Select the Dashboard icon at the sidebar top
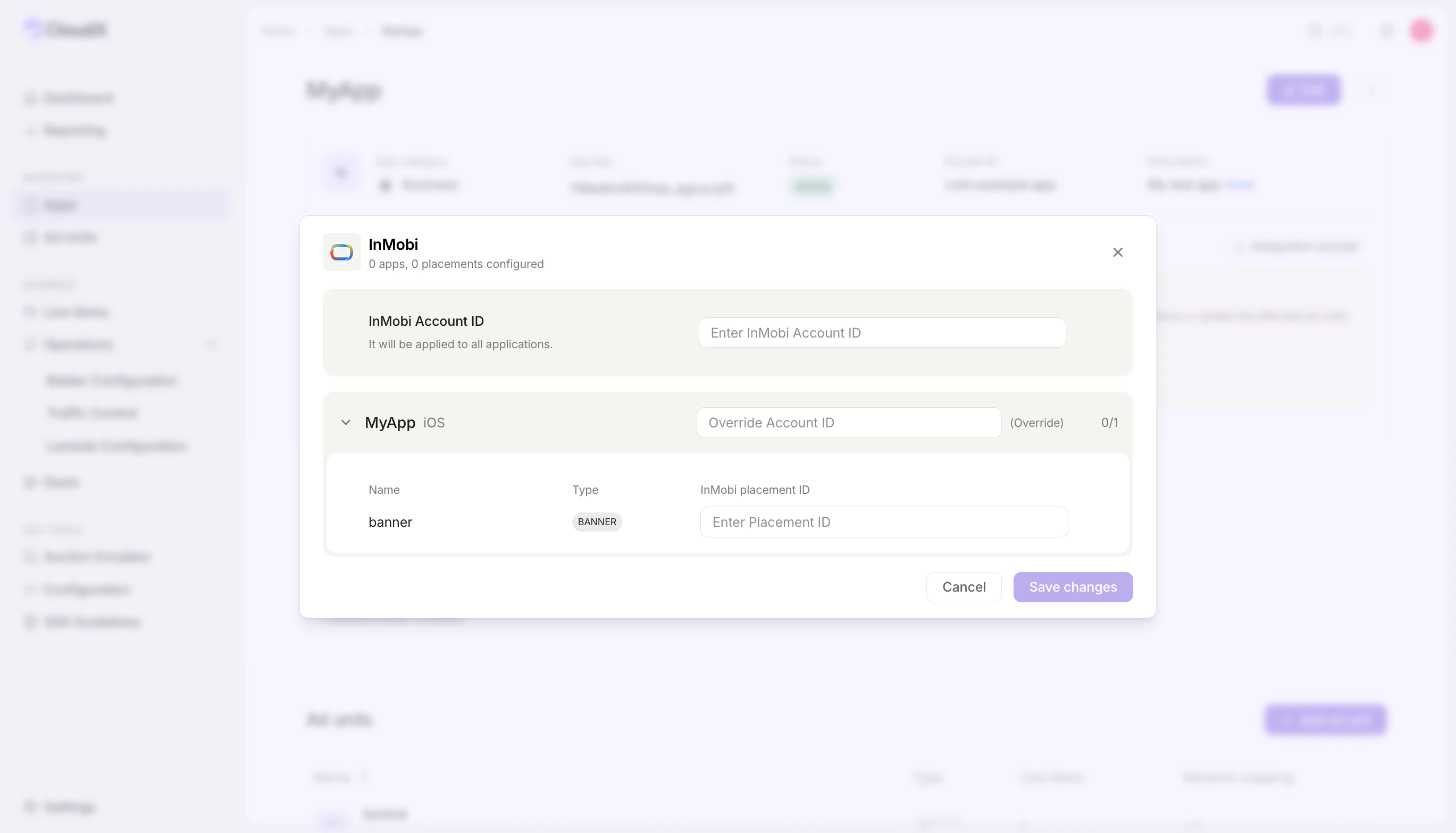Screen dimensions: 1456x833 [30, 97]
